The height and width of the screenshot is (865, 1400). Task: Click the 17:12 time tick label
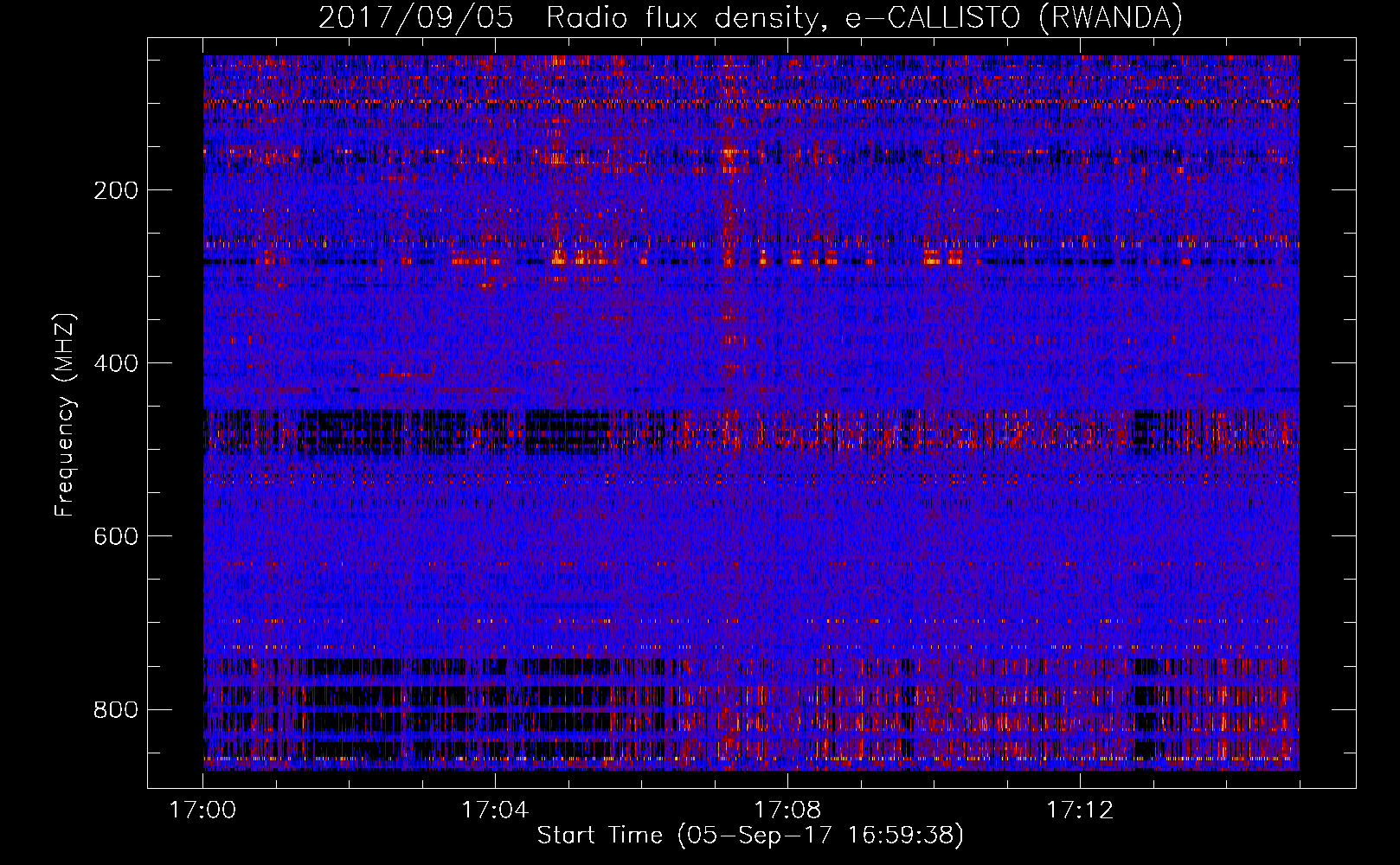point(1080,810)
